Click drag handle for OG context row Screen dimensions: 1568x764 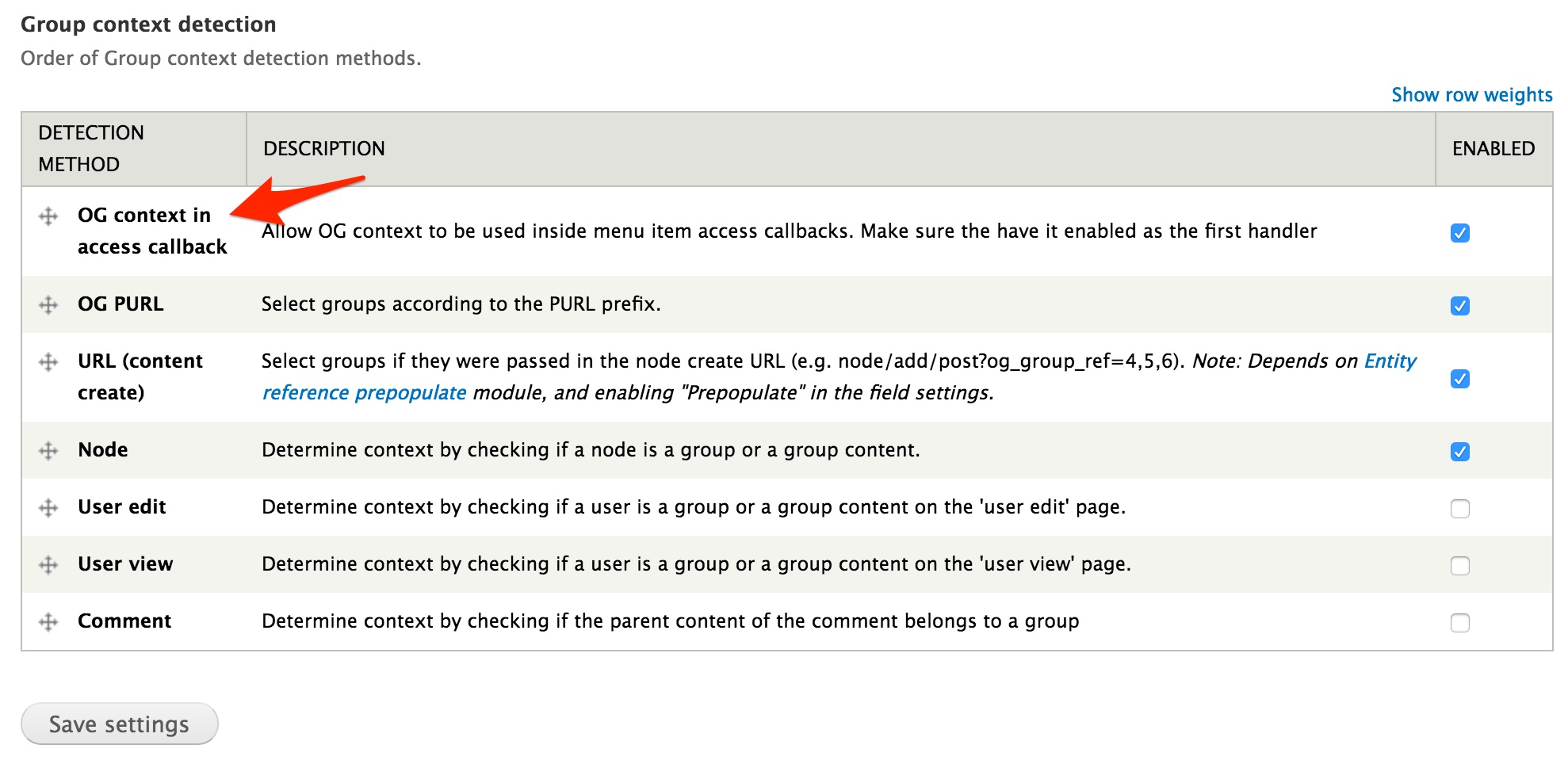pyautogui.click(x=48, y=216)
